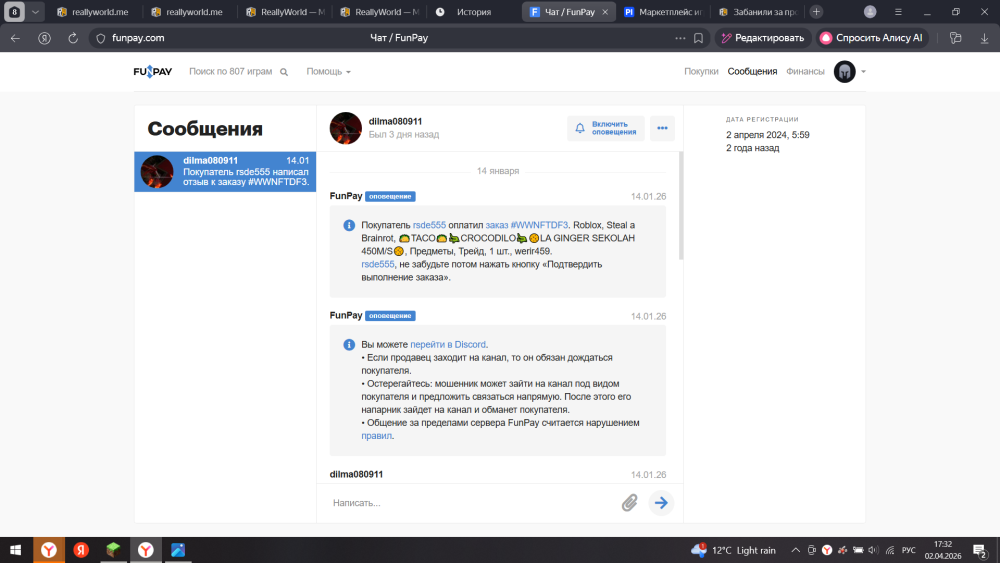Click the chat scrollbar

(x=681, y=205)
